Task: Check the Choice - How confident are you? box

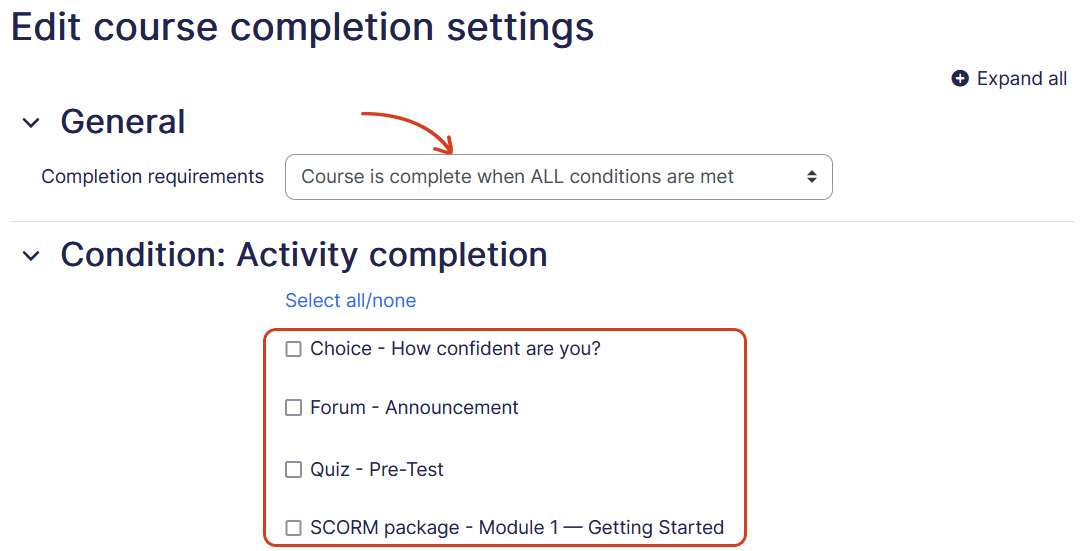Action: (293, 349)
